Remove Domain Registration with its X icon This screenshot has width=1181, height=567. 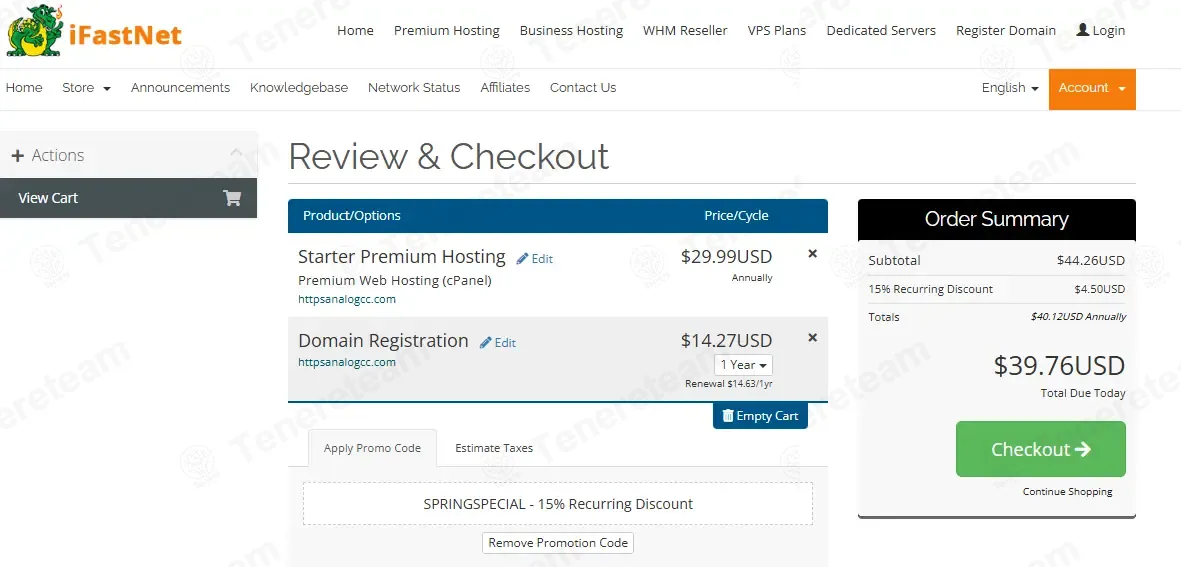point(813,337)
